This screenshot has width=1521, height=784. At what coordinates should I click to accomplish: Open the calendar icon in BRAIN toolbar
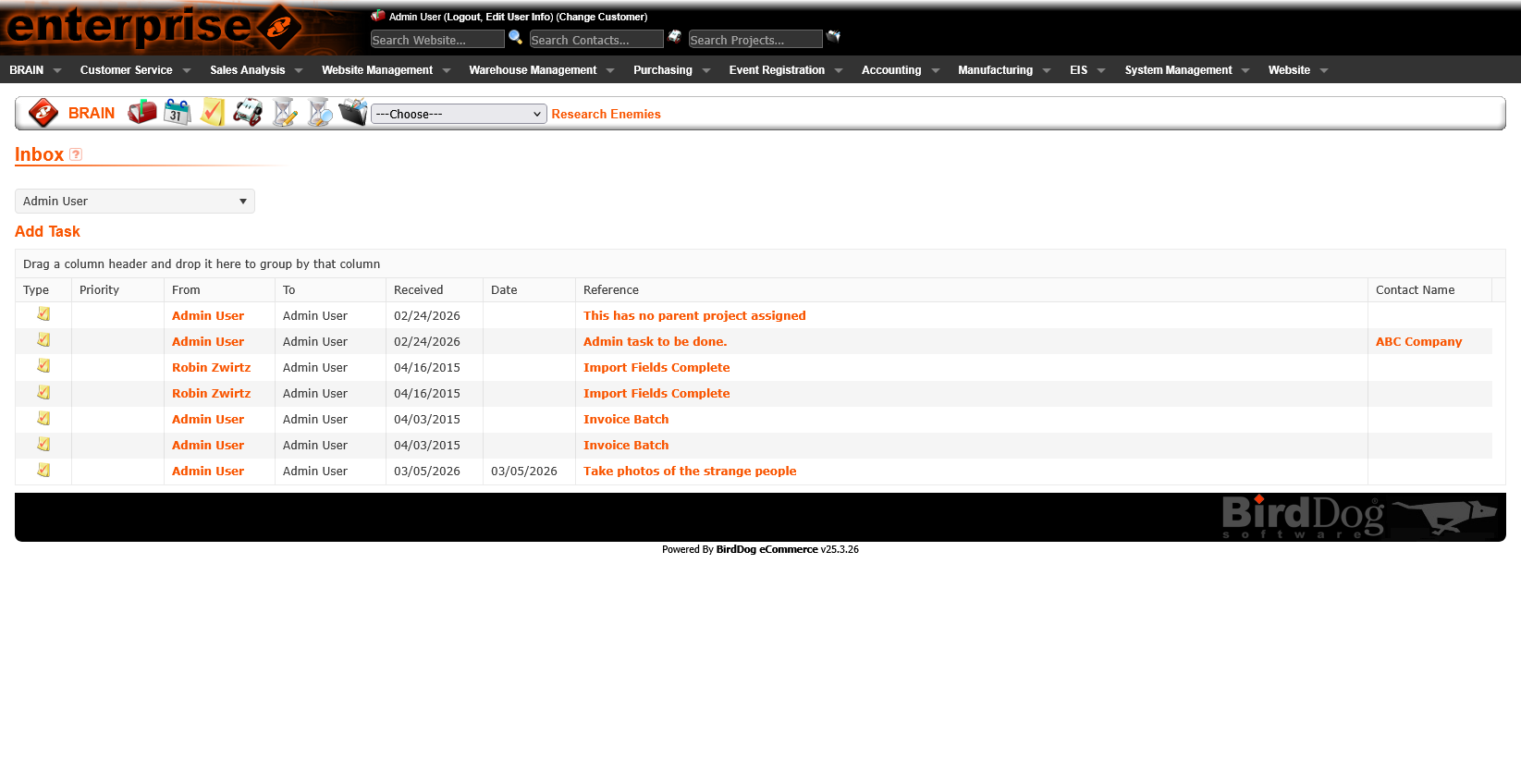tap(177, 113)
